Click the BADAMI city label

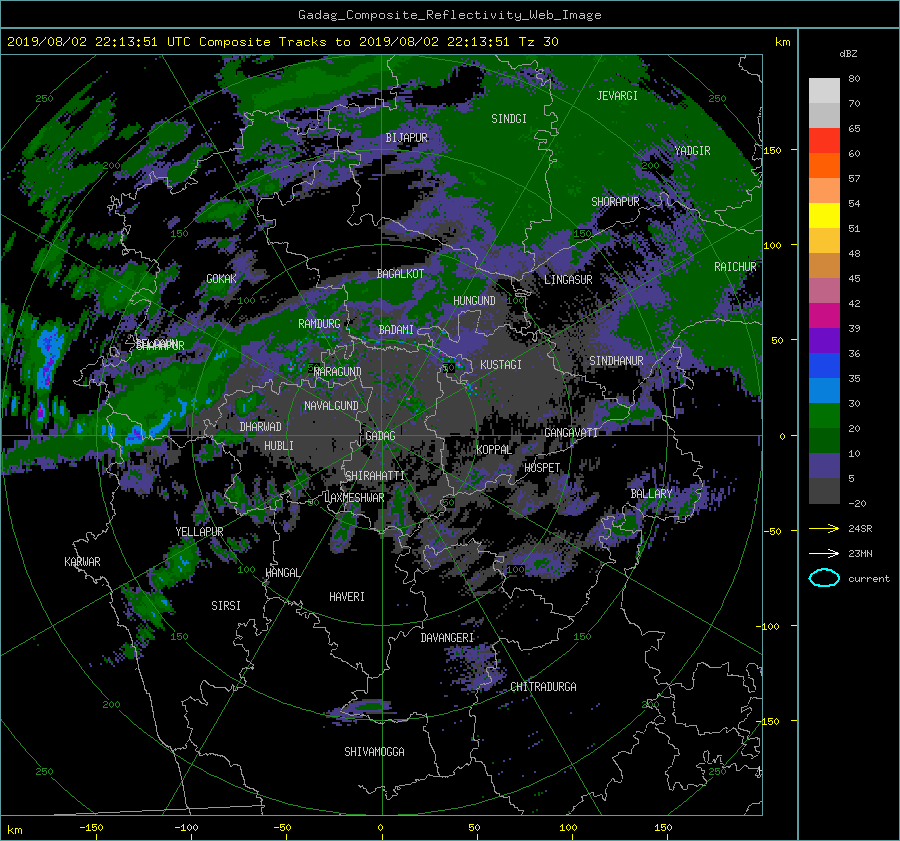click(396, 330)
